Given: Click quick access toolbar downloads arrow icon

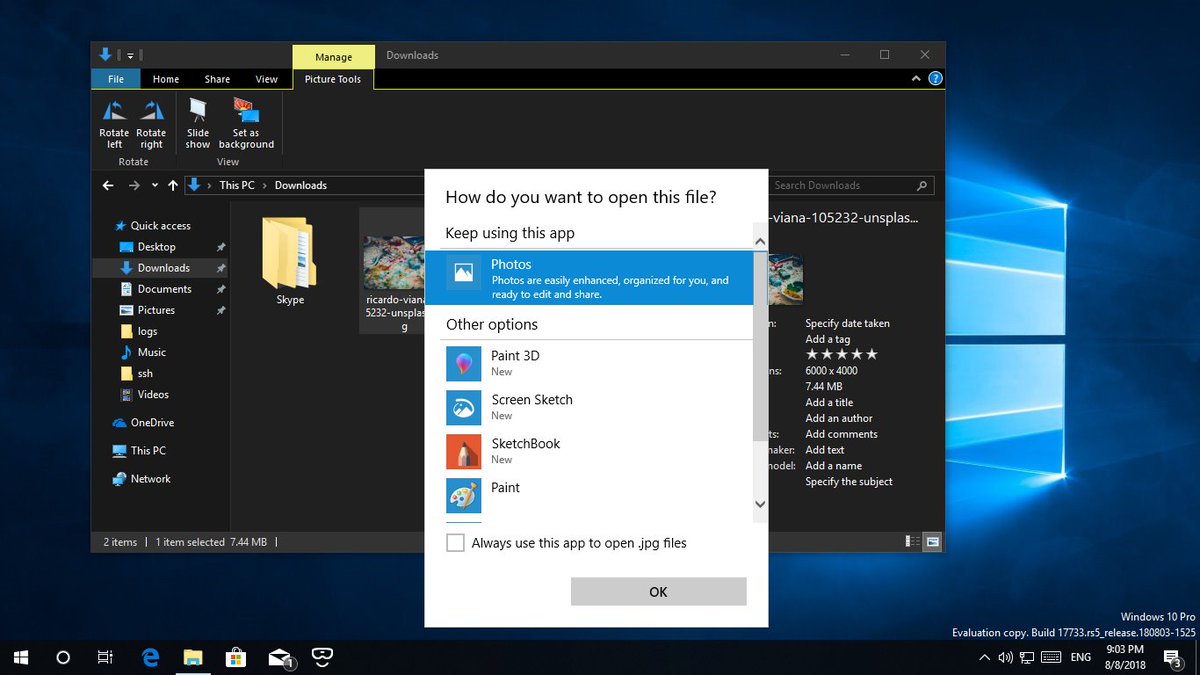Looking at the screenshot, I should 106,54.
